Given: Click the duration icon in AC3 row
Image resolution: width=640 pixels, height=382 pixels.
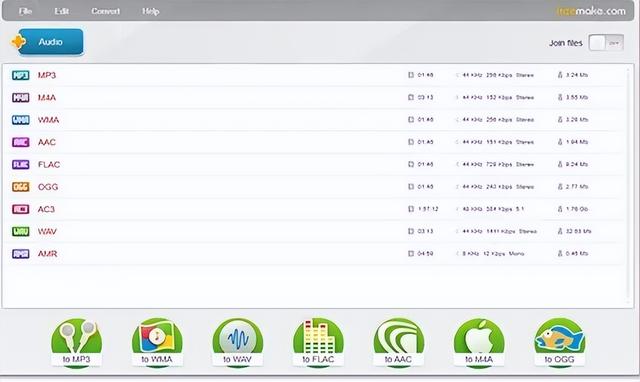Looking at the screenshot, I should 411,209.
